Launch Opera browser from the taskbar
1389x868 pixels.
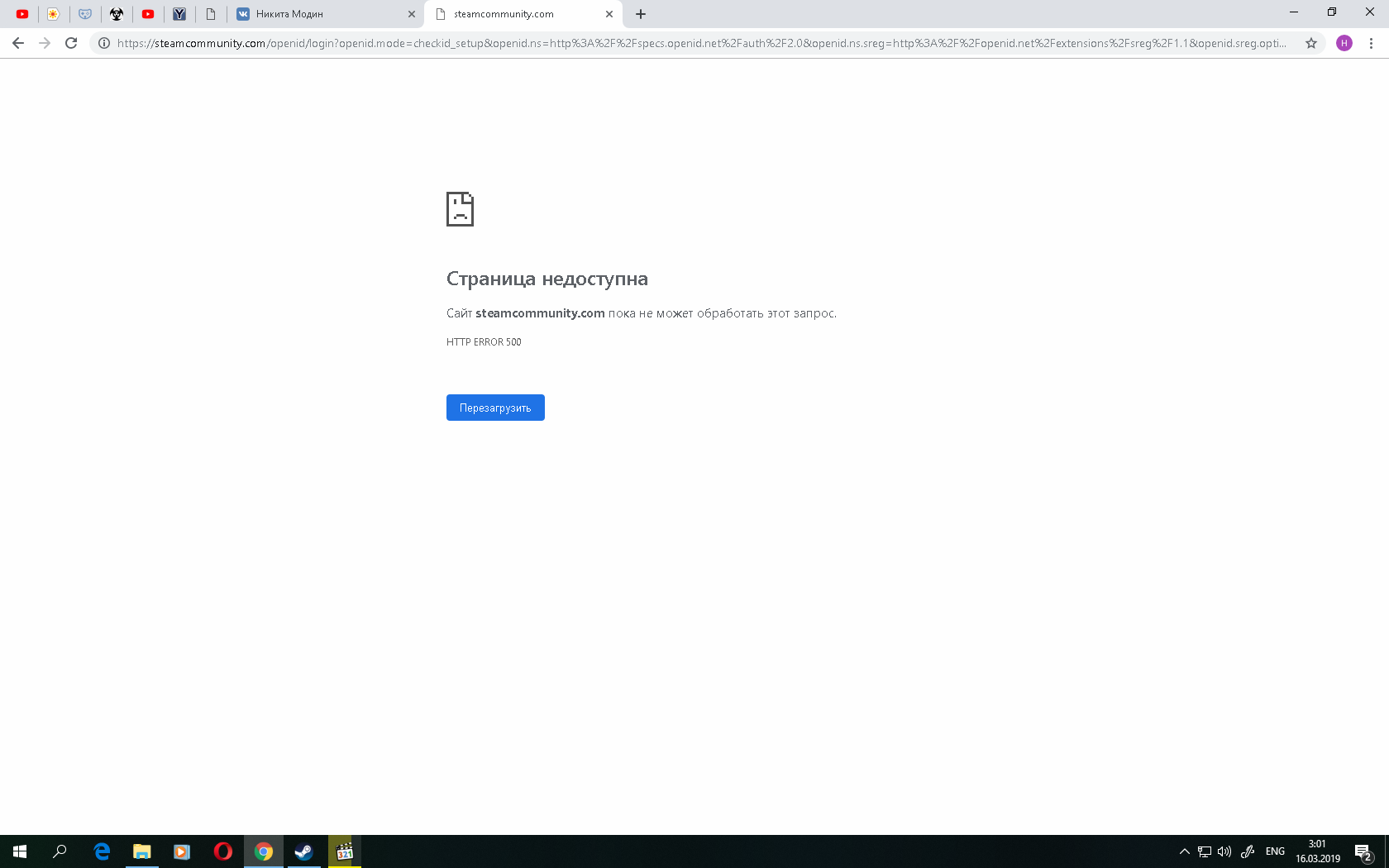223,851
